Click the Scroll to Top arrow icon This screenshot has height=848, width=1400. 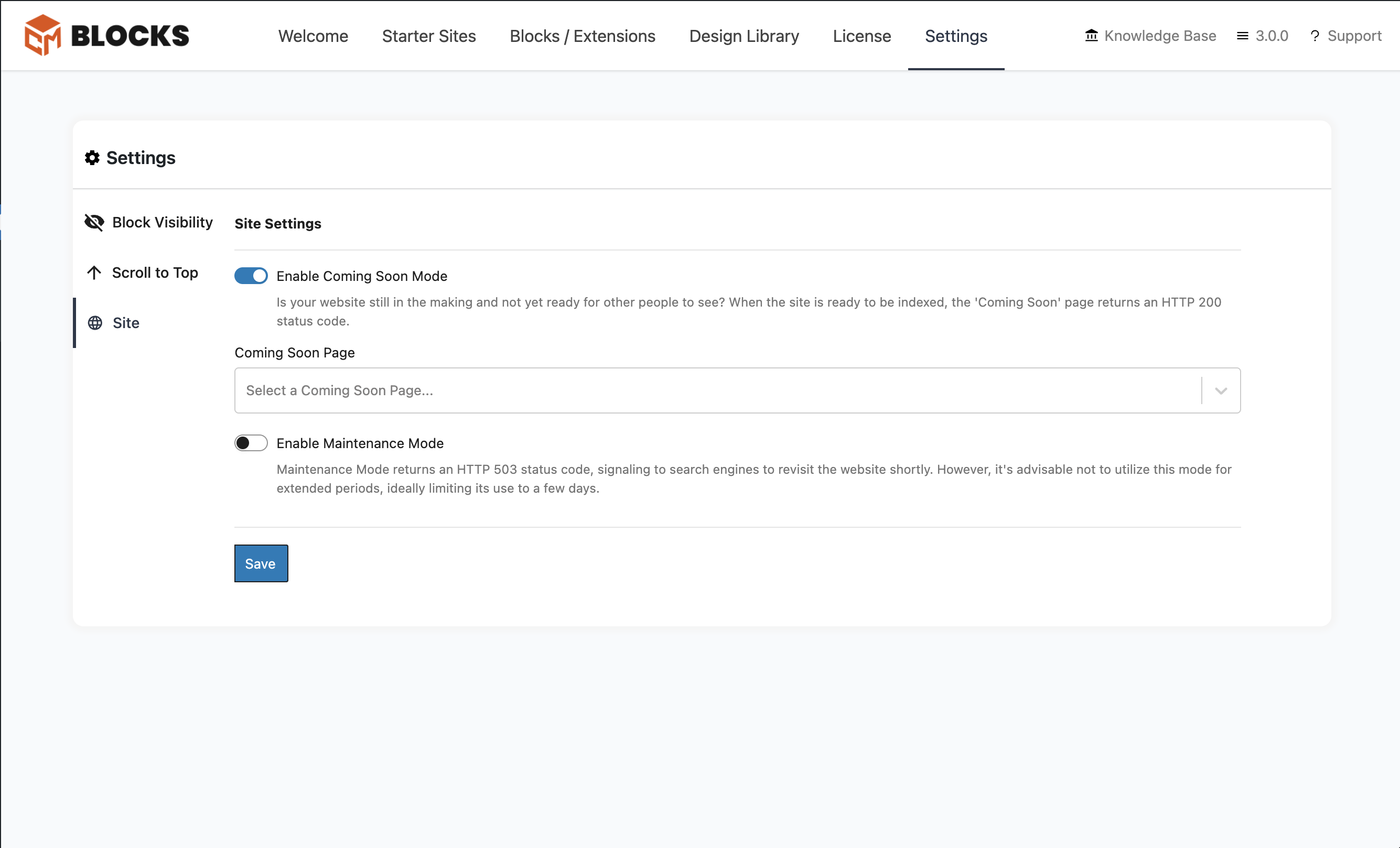[x=94, y=273]
